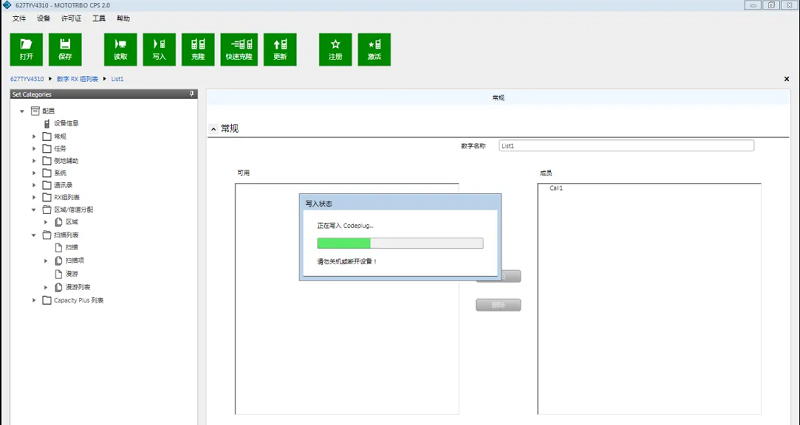Image resolution: width=800 pixels, height=425 pixels.
Task: Select Cal1 in the 成员 list
Action: [556, 188]
